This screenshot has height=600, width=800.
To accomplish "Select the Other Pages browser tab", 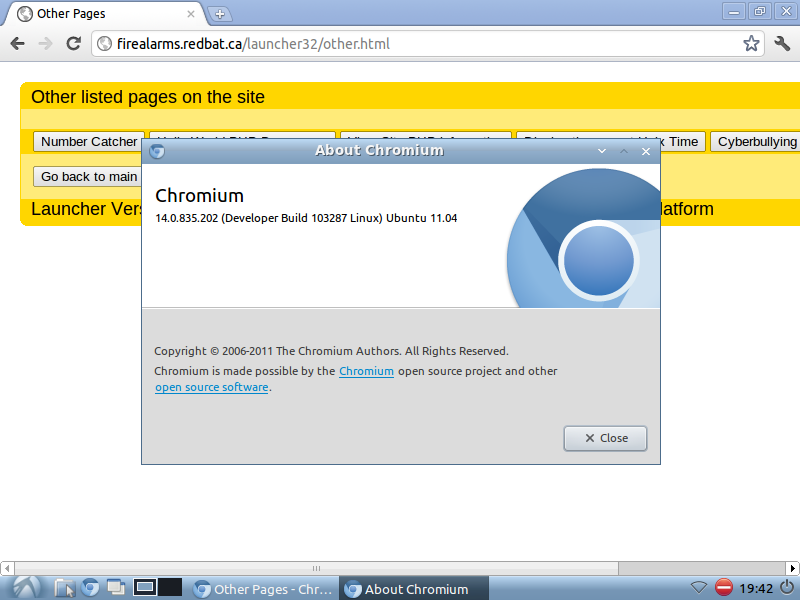I will (x=105, y=14).
